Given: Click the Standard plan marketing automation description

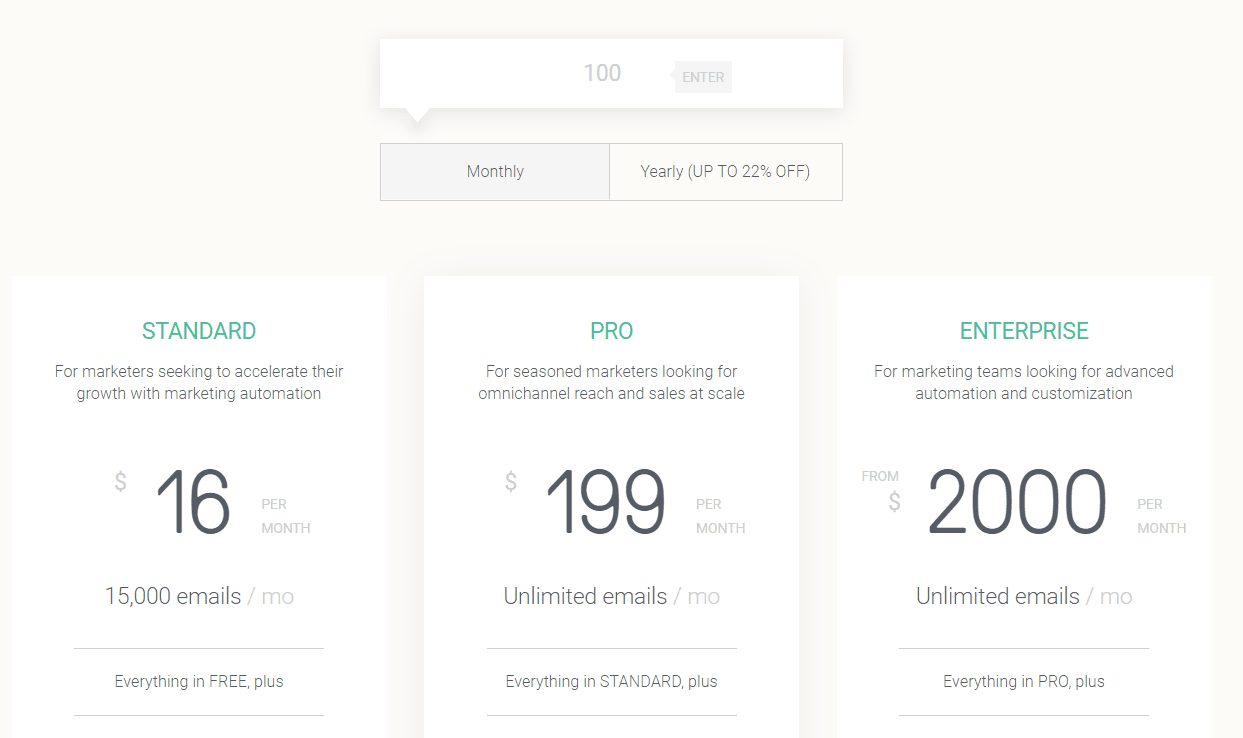Looking at the screenshot, I should [x=199, y=383].
